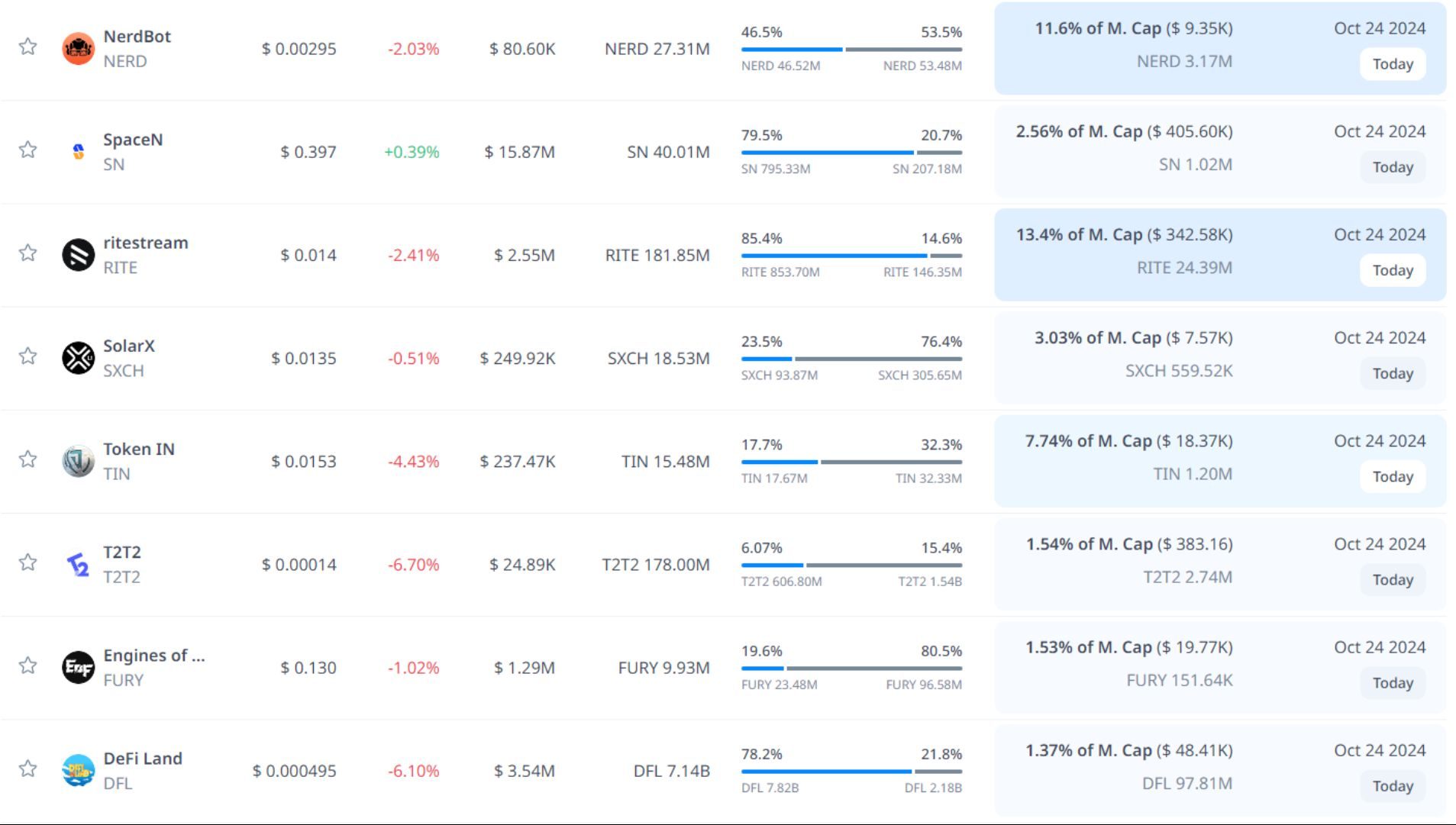This screenshot has height=825, width=1456.
Task: Click the NerdBot token logo icon
Action: (78, 49)
